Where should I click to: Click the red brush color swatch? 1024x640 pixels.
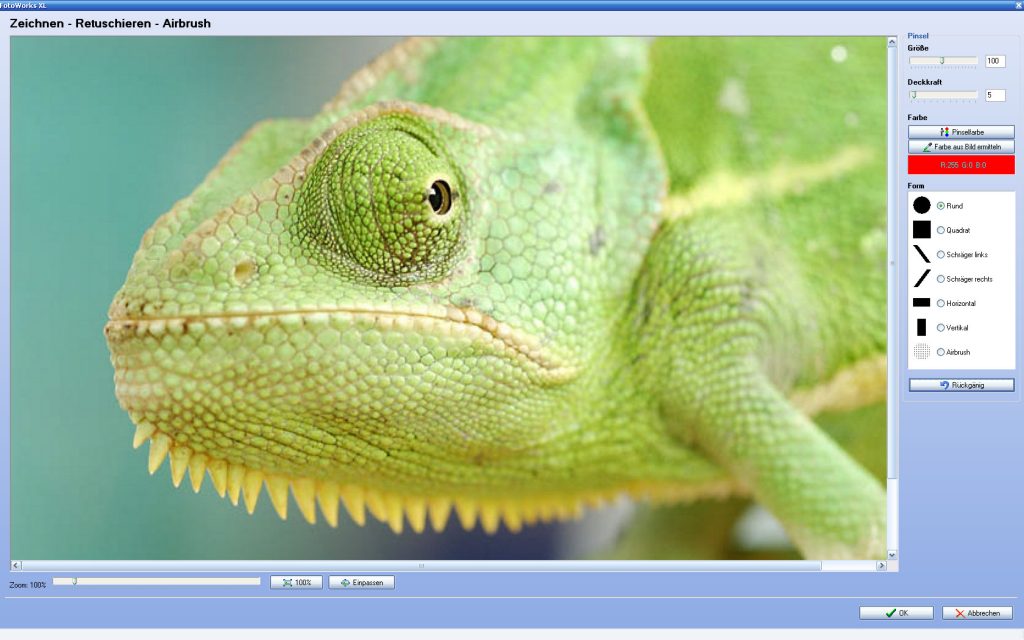[961, 165]
